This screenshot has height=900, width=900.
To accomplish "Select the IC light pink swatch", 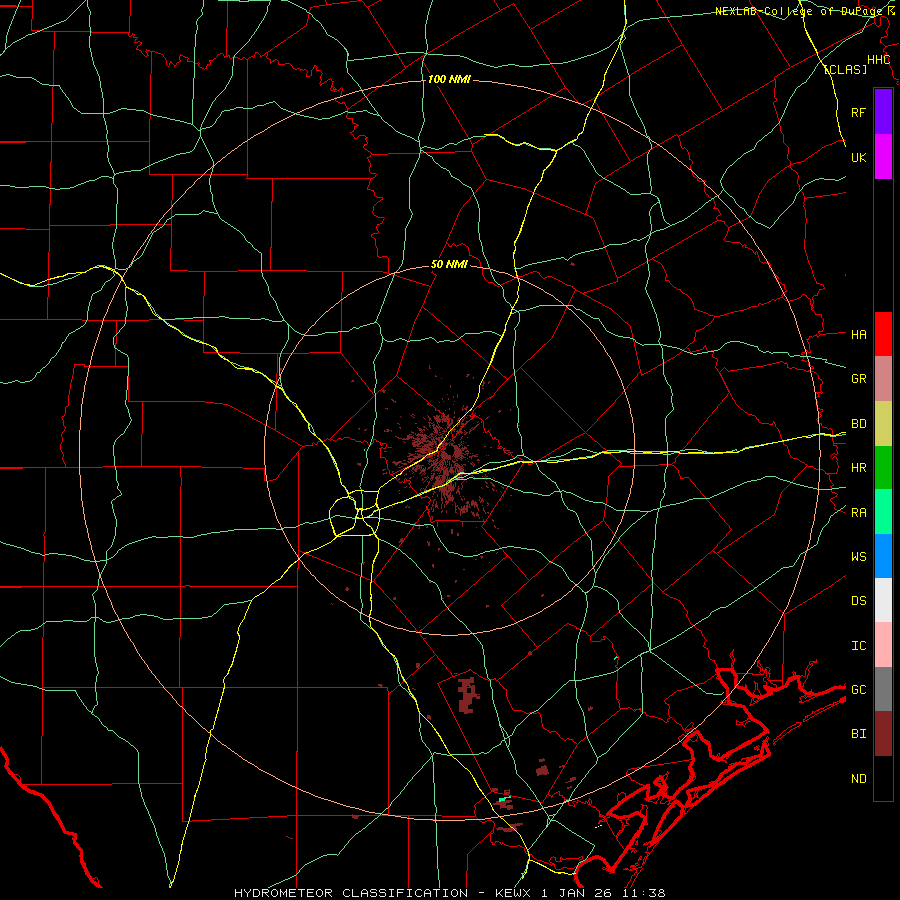I will (x=883, y=645).
